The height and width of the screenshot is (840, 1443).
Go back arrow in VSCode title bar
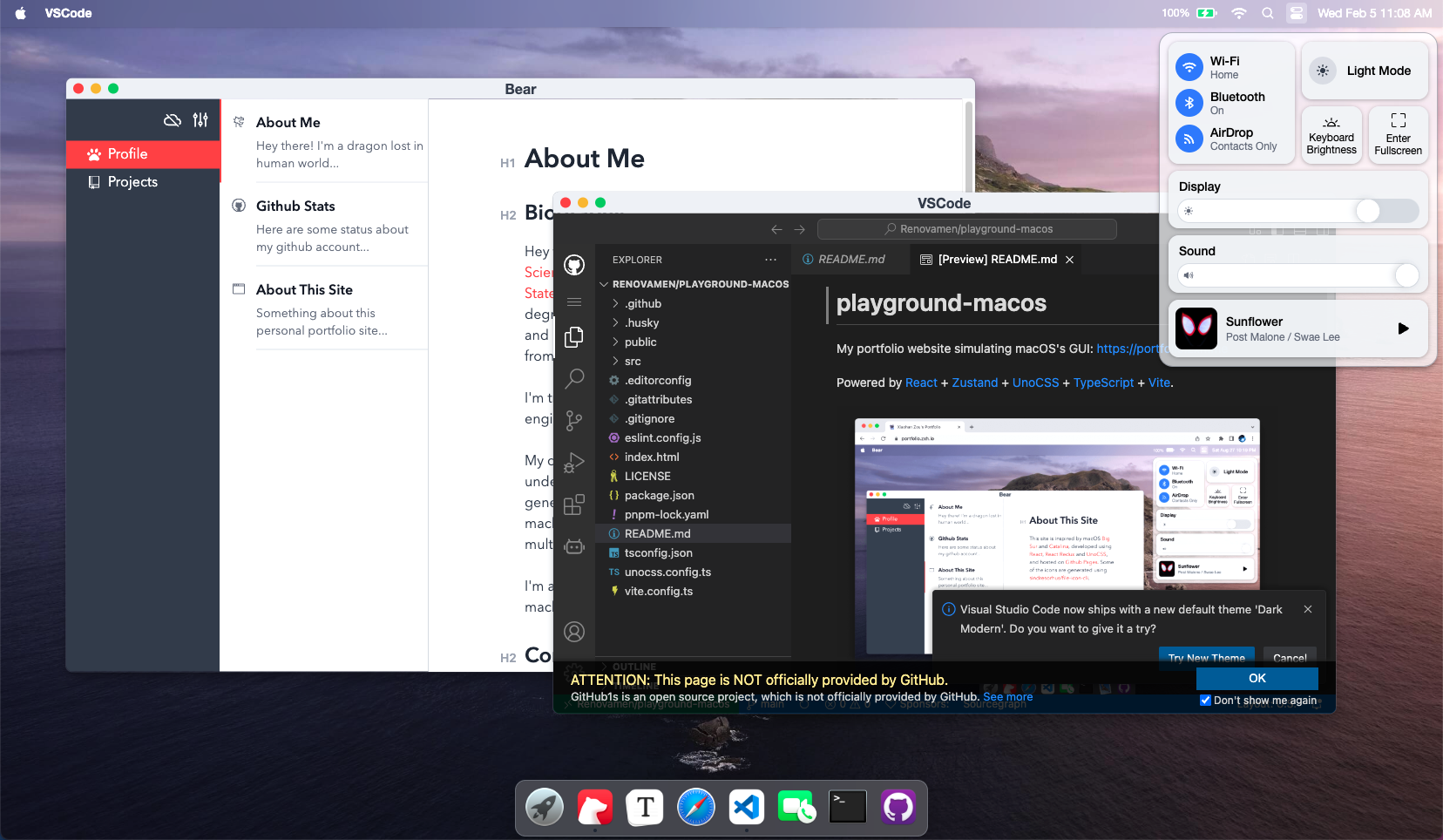[x=776, y=229]
